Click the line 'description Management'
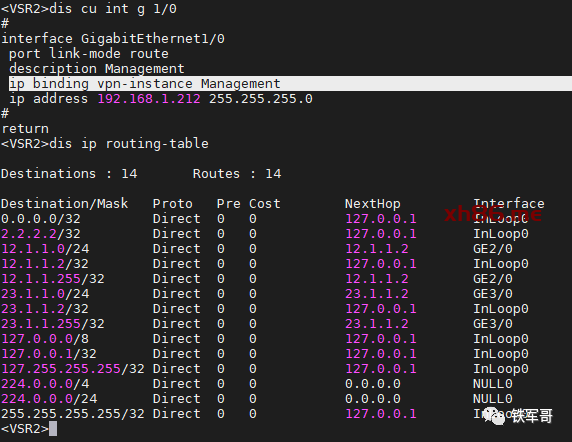572x442 pixels. click(97, 69)
